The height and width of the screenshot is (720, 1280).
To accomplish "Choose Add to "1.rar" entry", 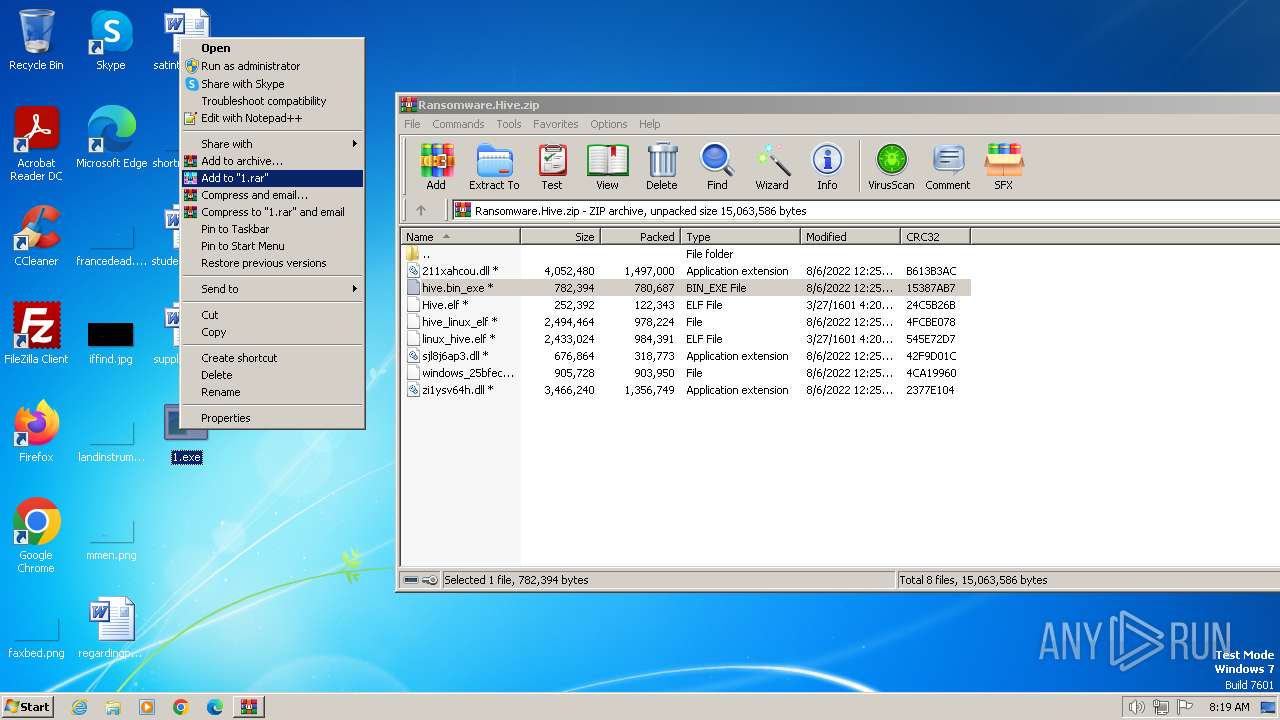I will pos(272,178).
